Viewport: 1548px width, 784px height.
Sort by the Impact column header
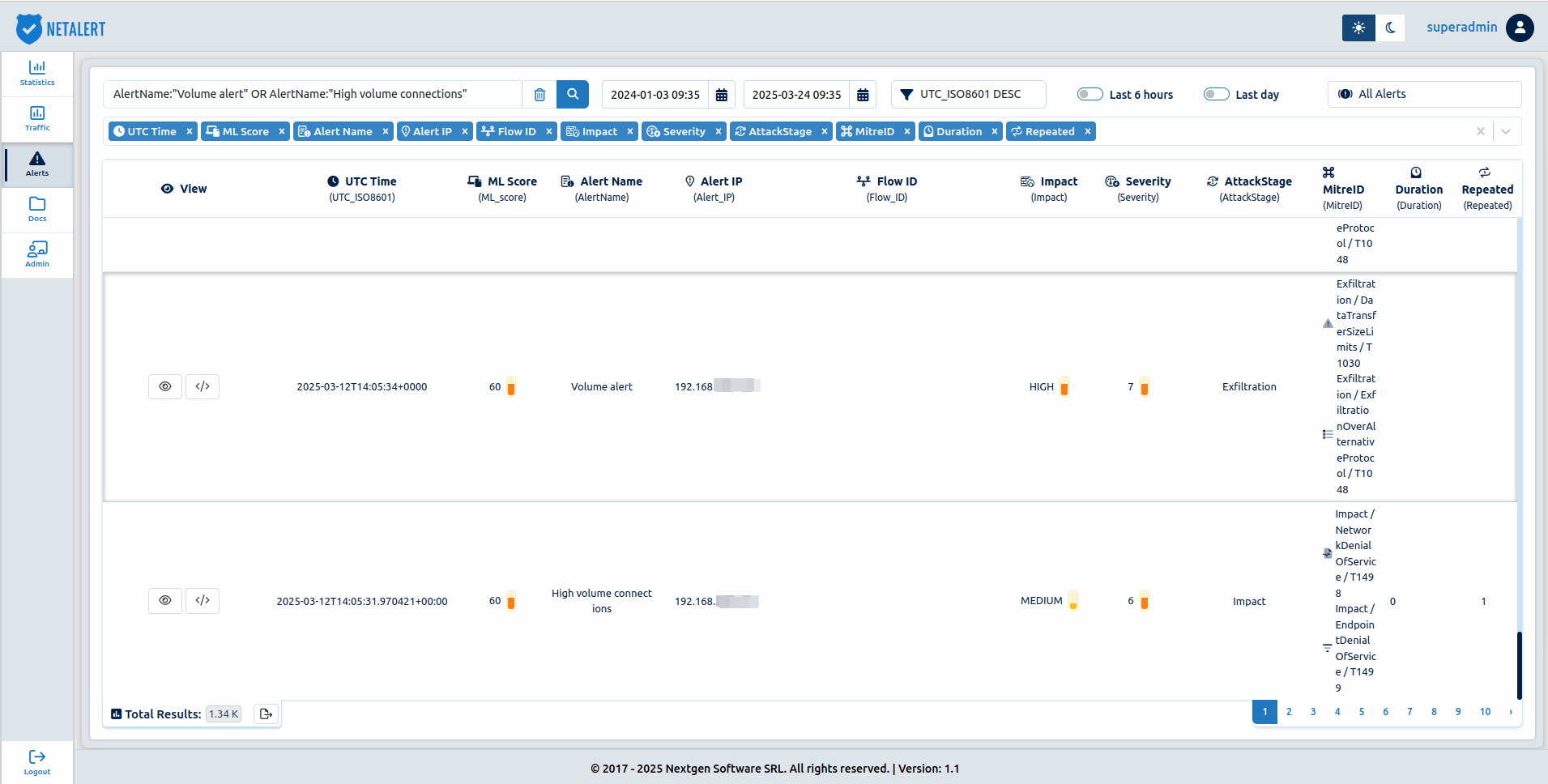(1049, 189)
